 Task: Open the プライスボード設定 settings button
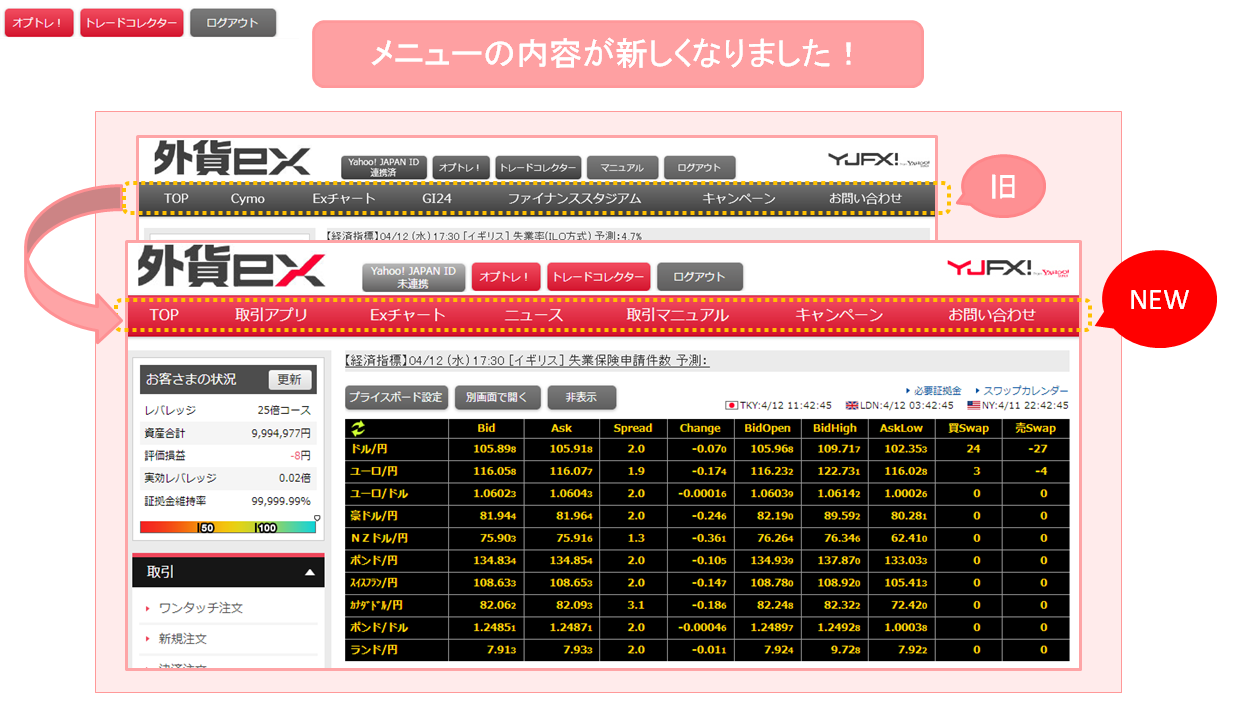point(396,397)
